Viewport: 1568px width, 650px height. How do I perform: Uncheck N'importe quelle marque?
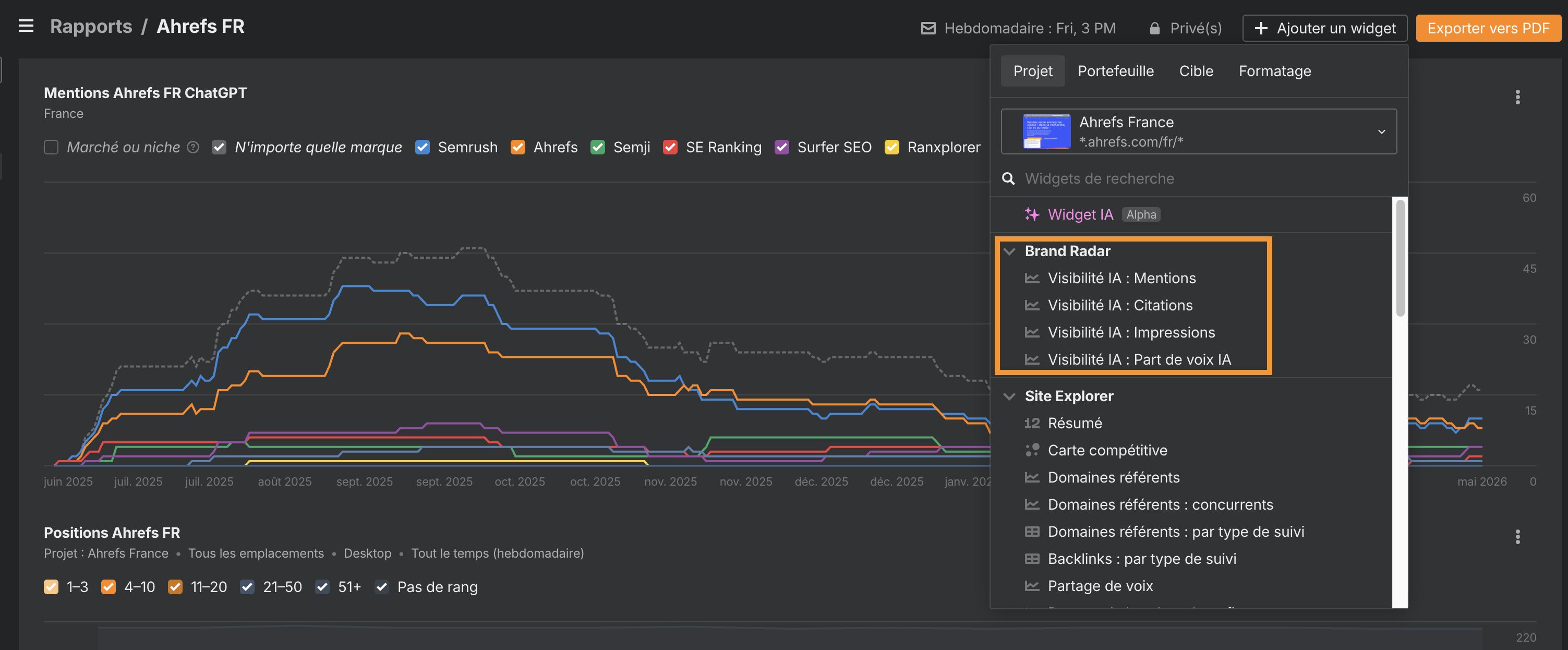pyautogui.click(x=219, y=147)
